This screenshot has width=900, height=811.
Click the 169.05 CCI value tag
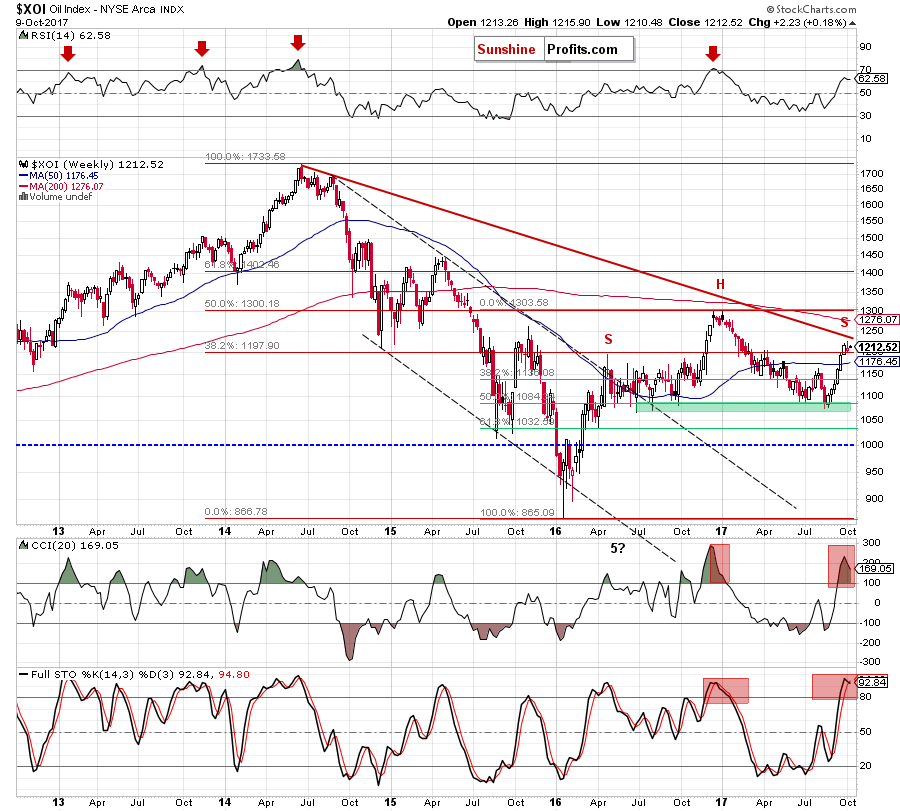coord(875,569)
